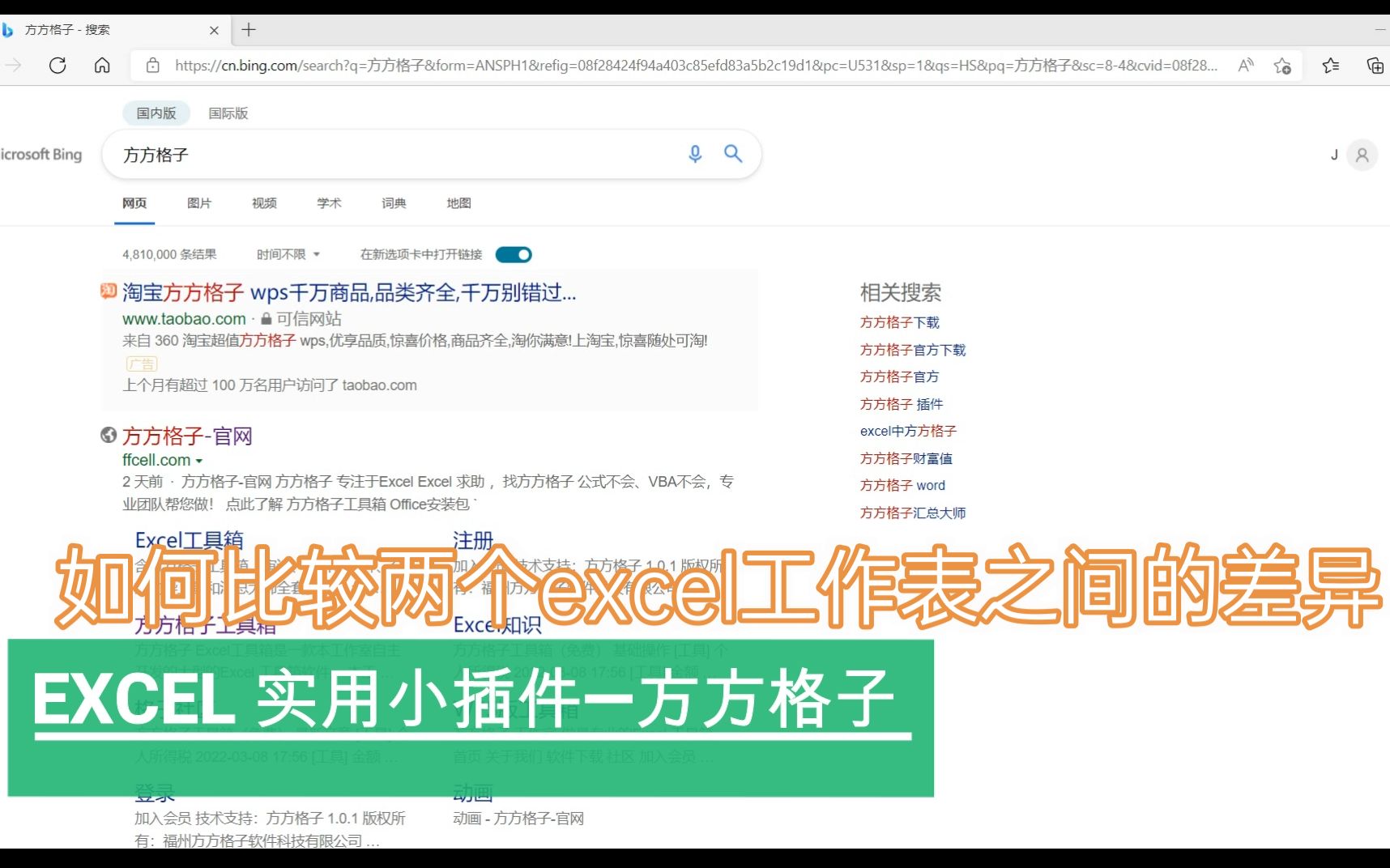Open site info lock icon
The height and width of the screenshot is (868, 1390).
[x=152, y=66]
